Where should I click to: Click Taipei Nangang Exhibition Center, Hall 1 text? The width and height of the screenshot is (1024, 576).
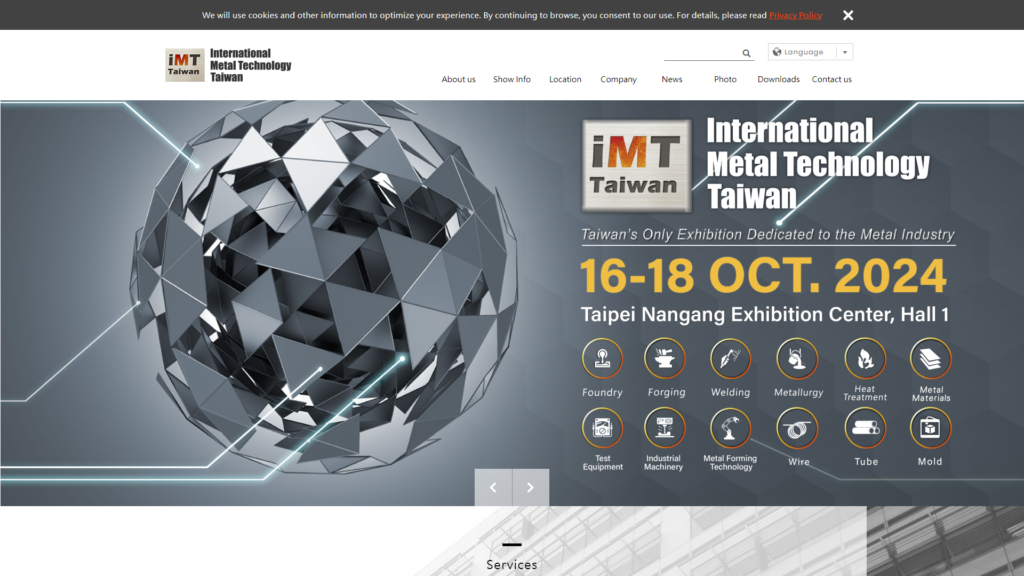765,315
